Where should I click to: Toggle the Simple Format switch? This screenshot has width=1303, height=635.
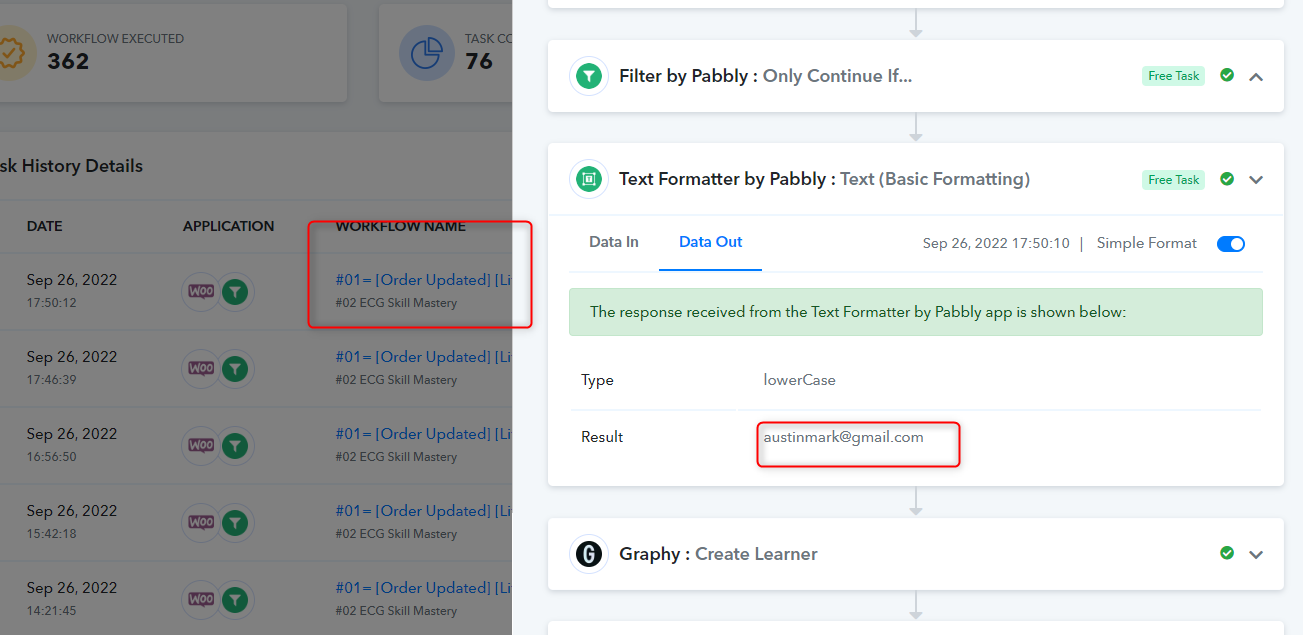[x=1231, y=244]
